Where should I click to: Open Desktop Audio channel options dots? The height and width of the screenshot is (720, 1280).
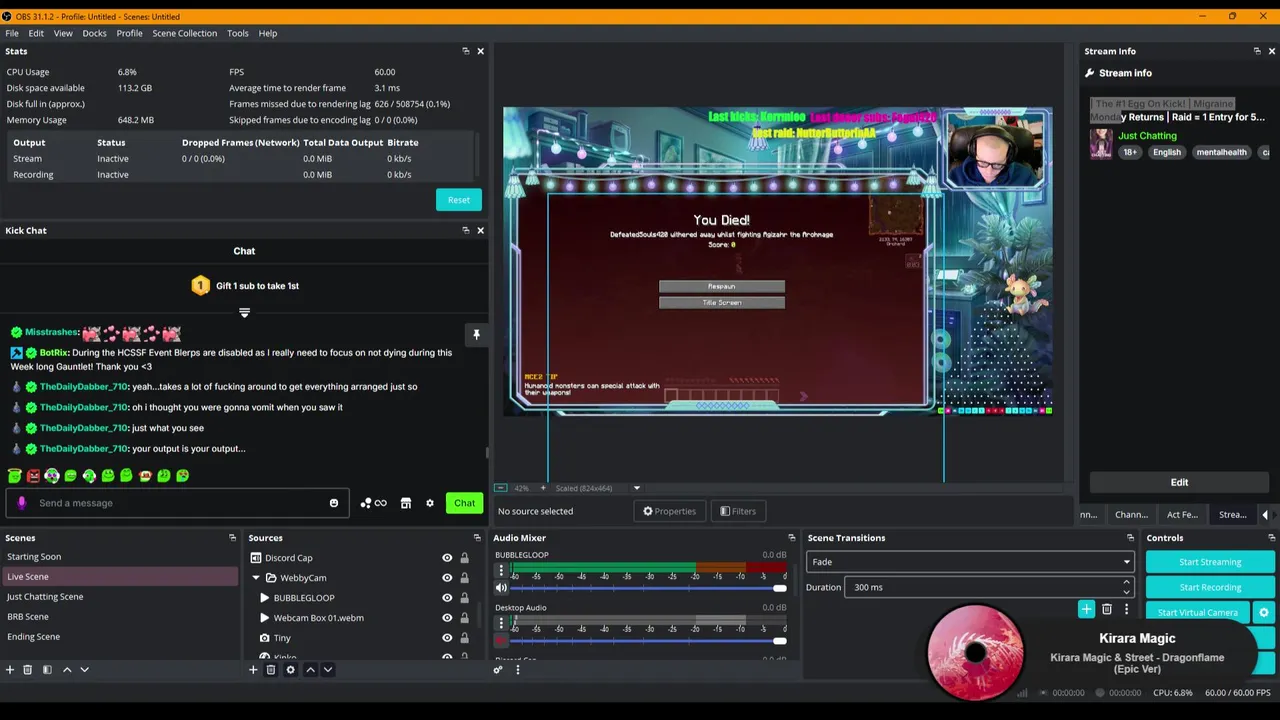coord(501,624)
